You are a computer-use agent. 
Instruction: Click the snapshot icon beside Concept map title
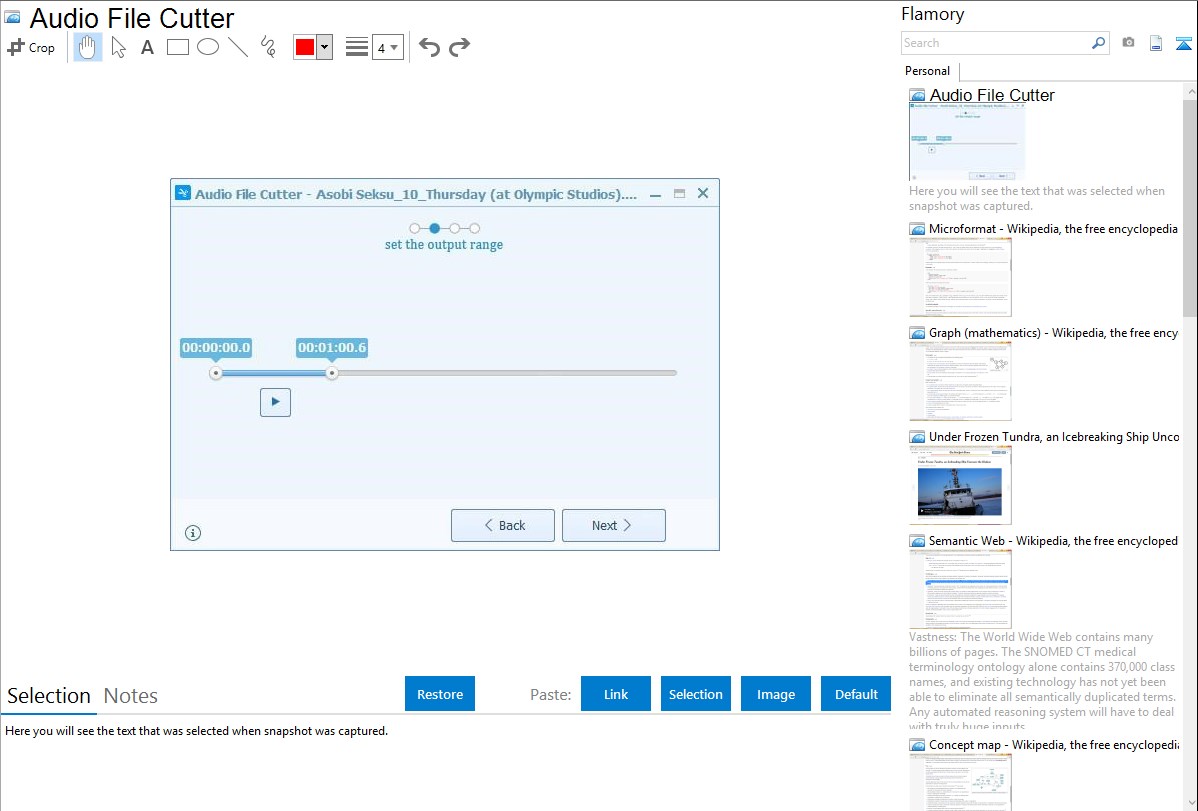point(917,744)
